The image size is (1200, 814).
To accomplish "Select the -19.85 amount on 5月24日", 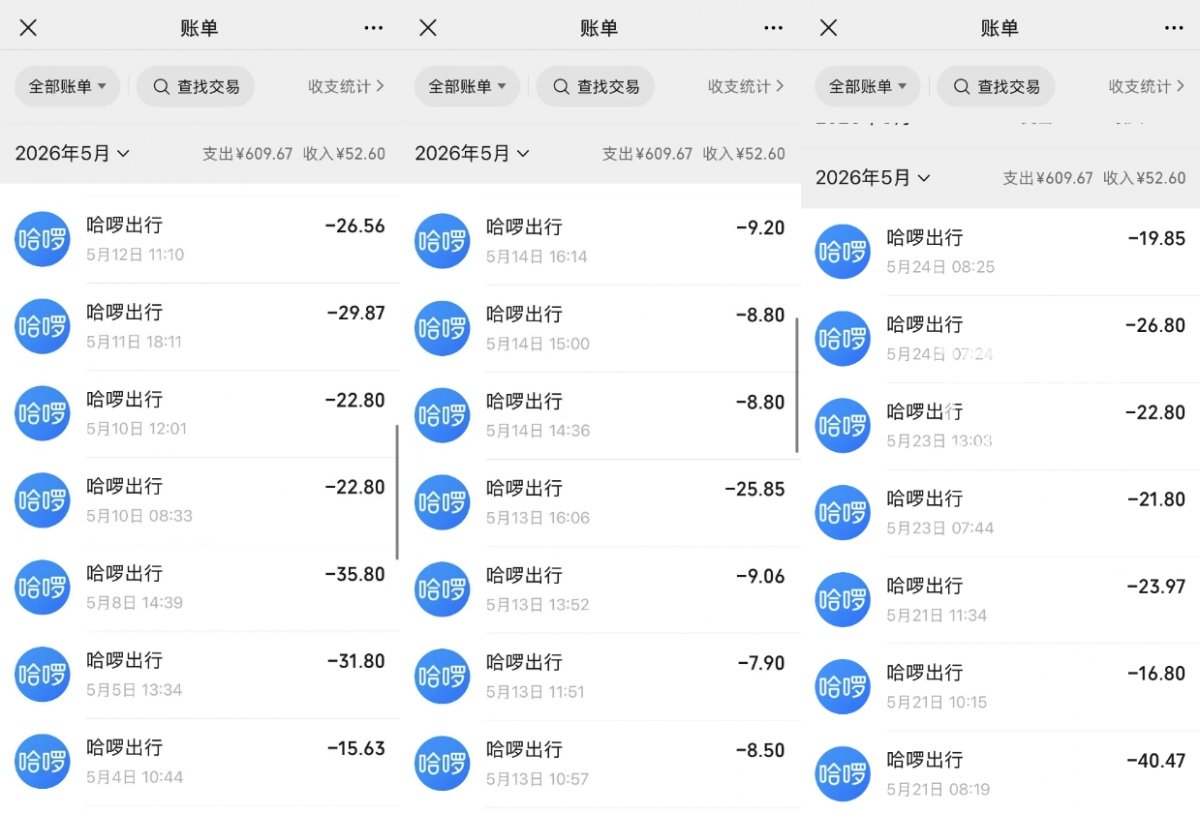I will pyautogui.click(x=1157, y=238).
